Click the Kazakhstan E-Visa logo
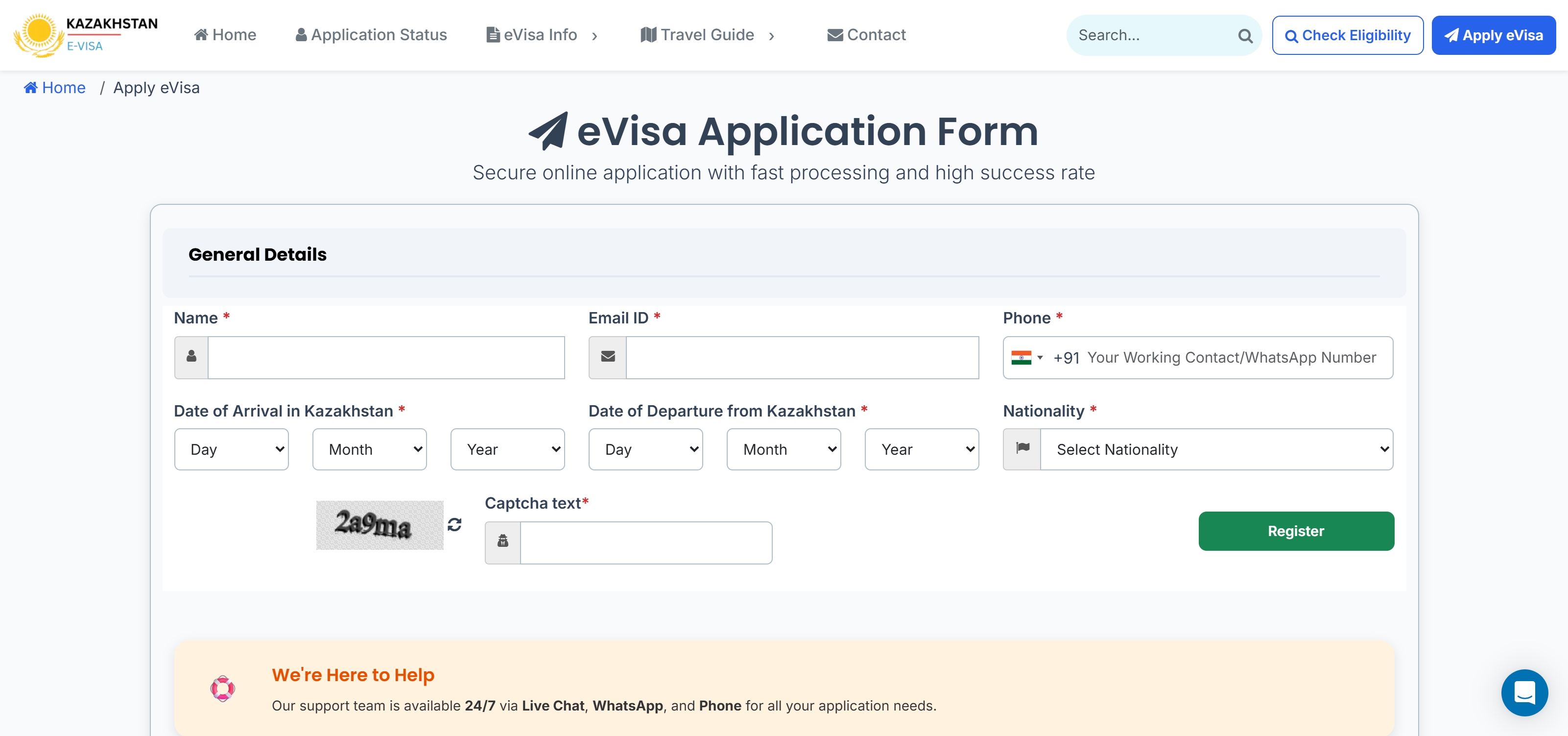Screen dimensions: 1568x736 point(85,35)
